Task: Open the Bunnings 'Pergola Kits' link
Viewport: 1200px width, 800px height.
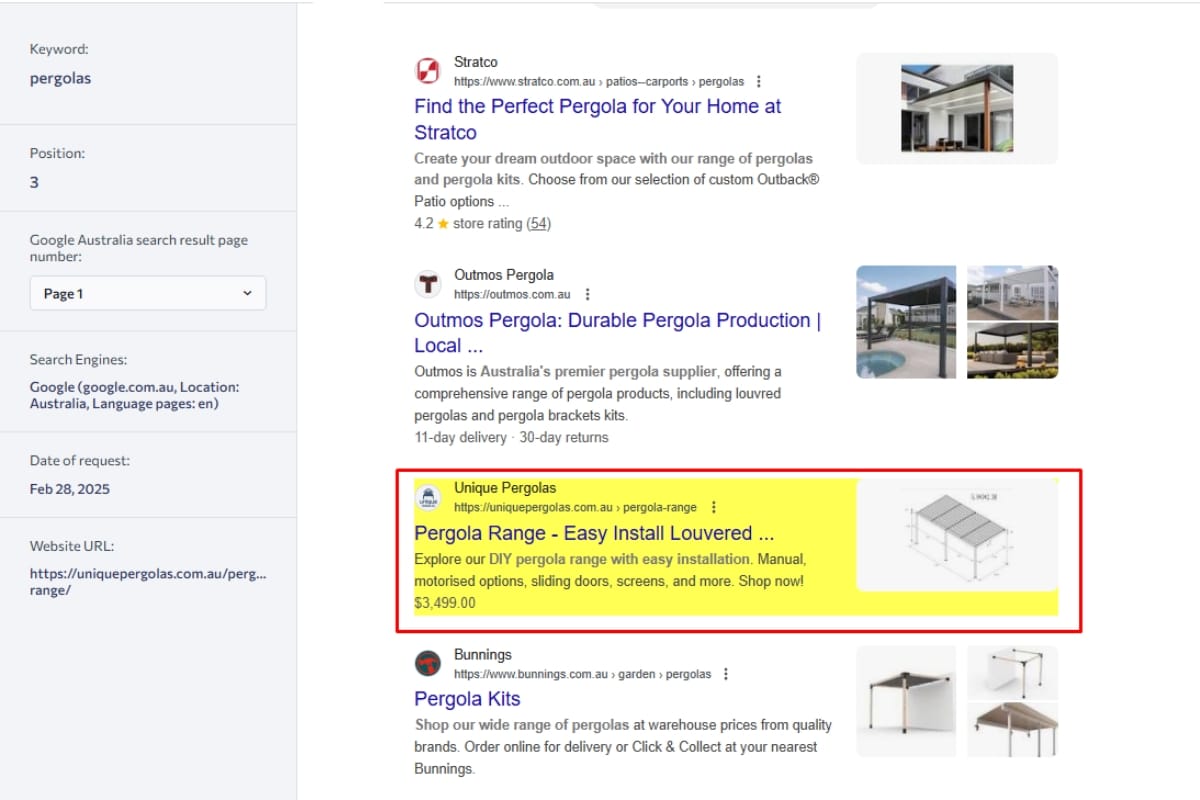Action: pyautogui.click(x=467, y=699)
